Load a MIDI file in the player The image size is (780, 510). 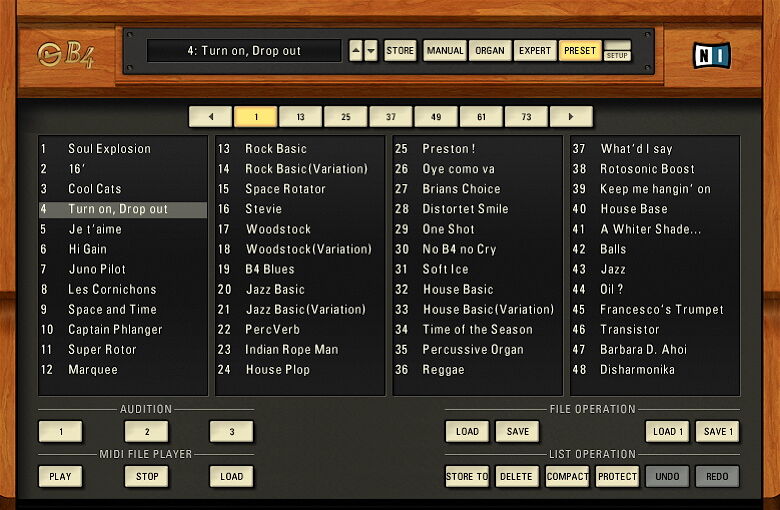pos(232,477)
